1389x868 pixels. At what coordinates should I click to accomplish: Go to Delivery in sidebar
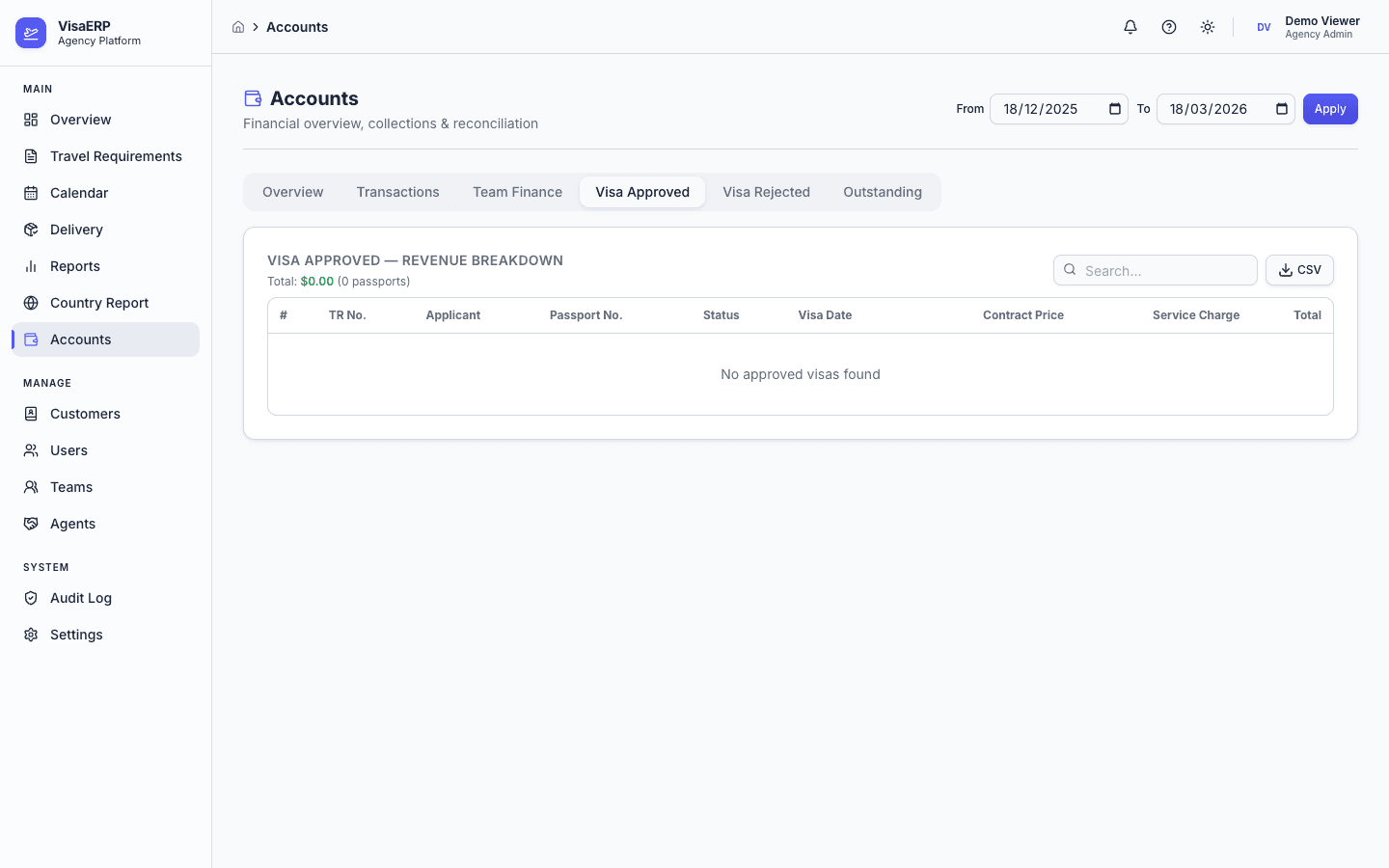[76, 230]
